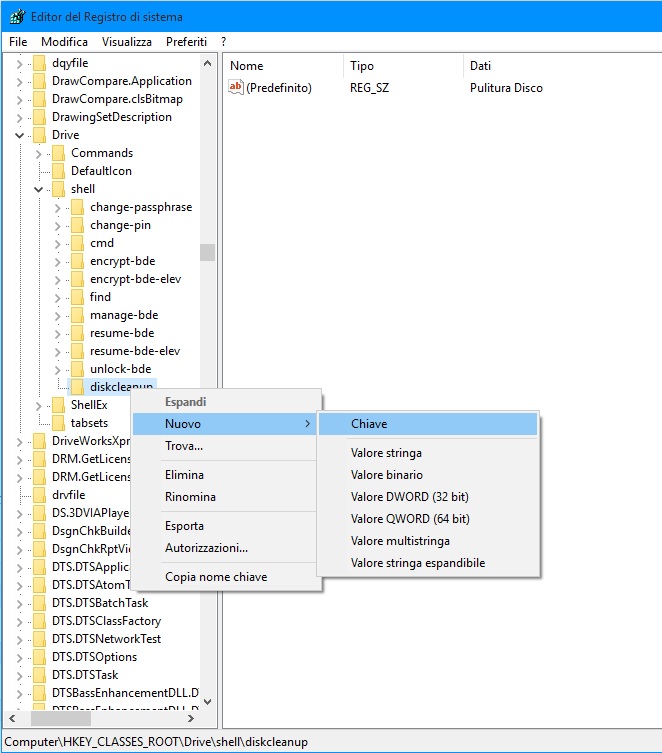
Task: Click the Dati column header
Action: (563, 66)
